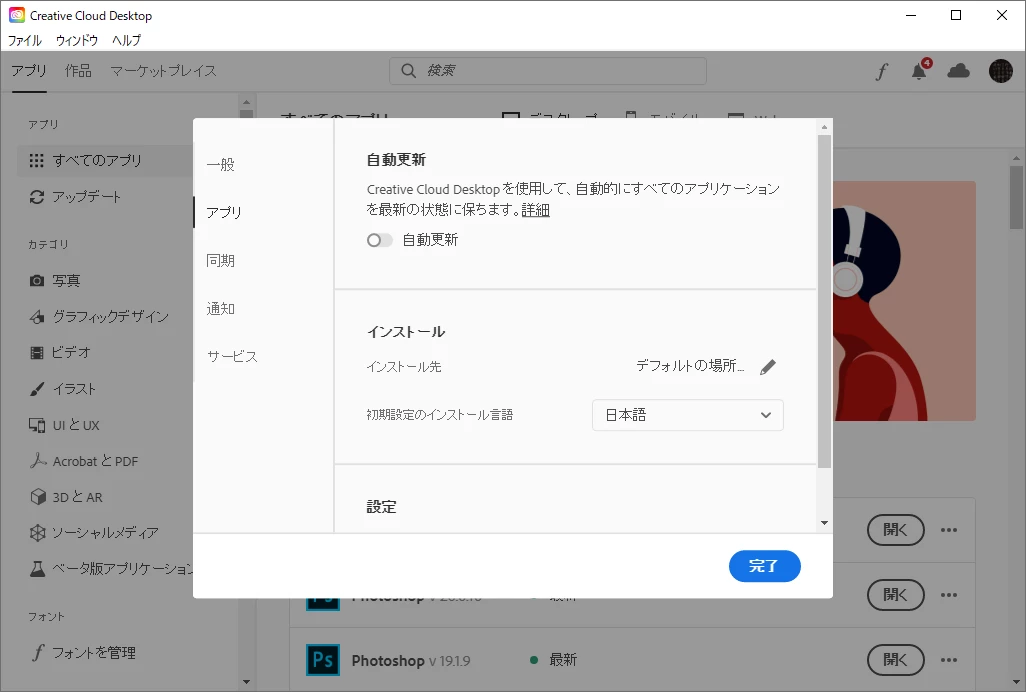Switch to the マーケットプレイス tab
The image size is (1026, 692).
click(x=163, y=71)
